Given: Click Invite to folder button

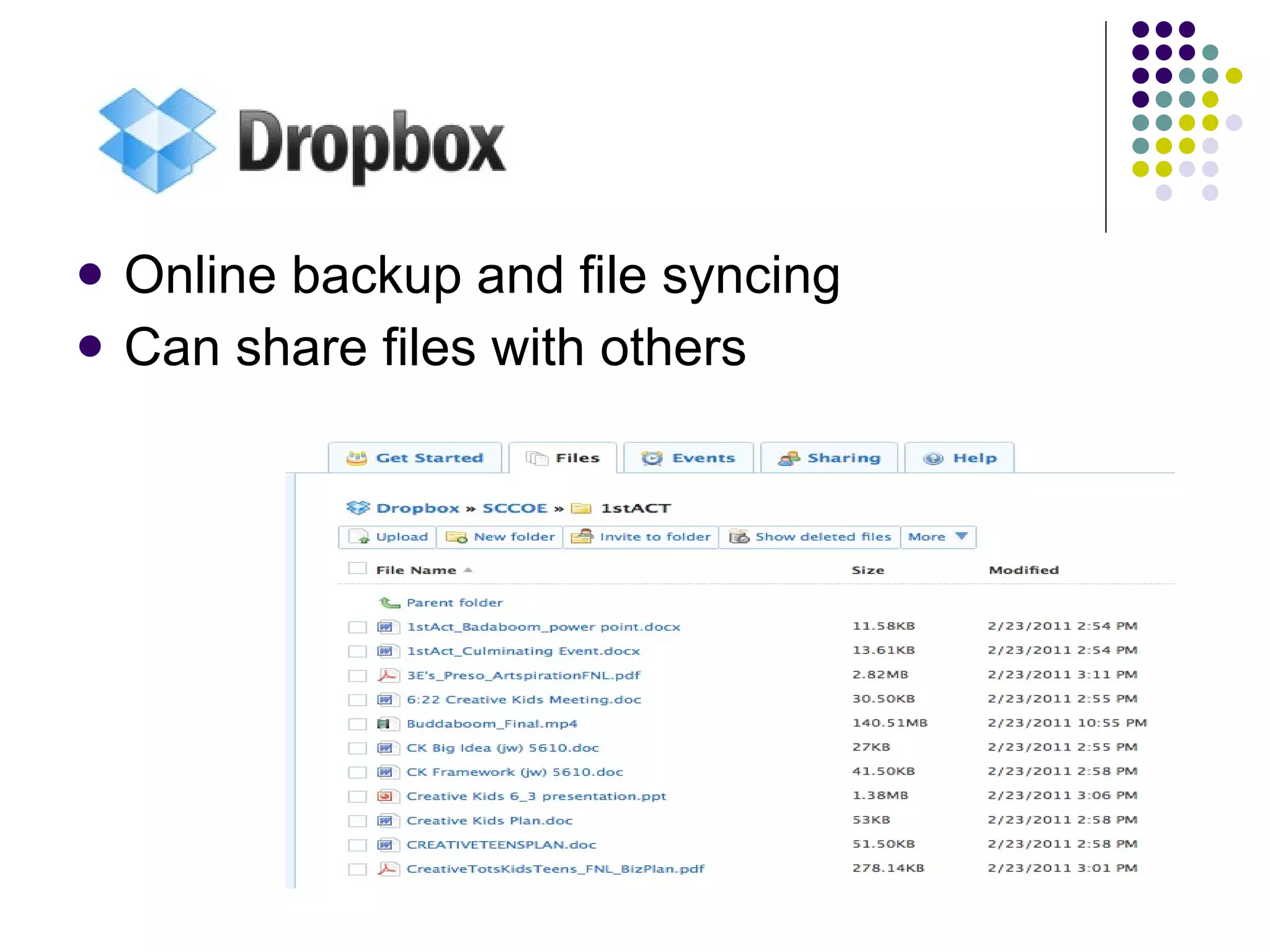Looking at the screenshot, I should [x=641, y=537].
